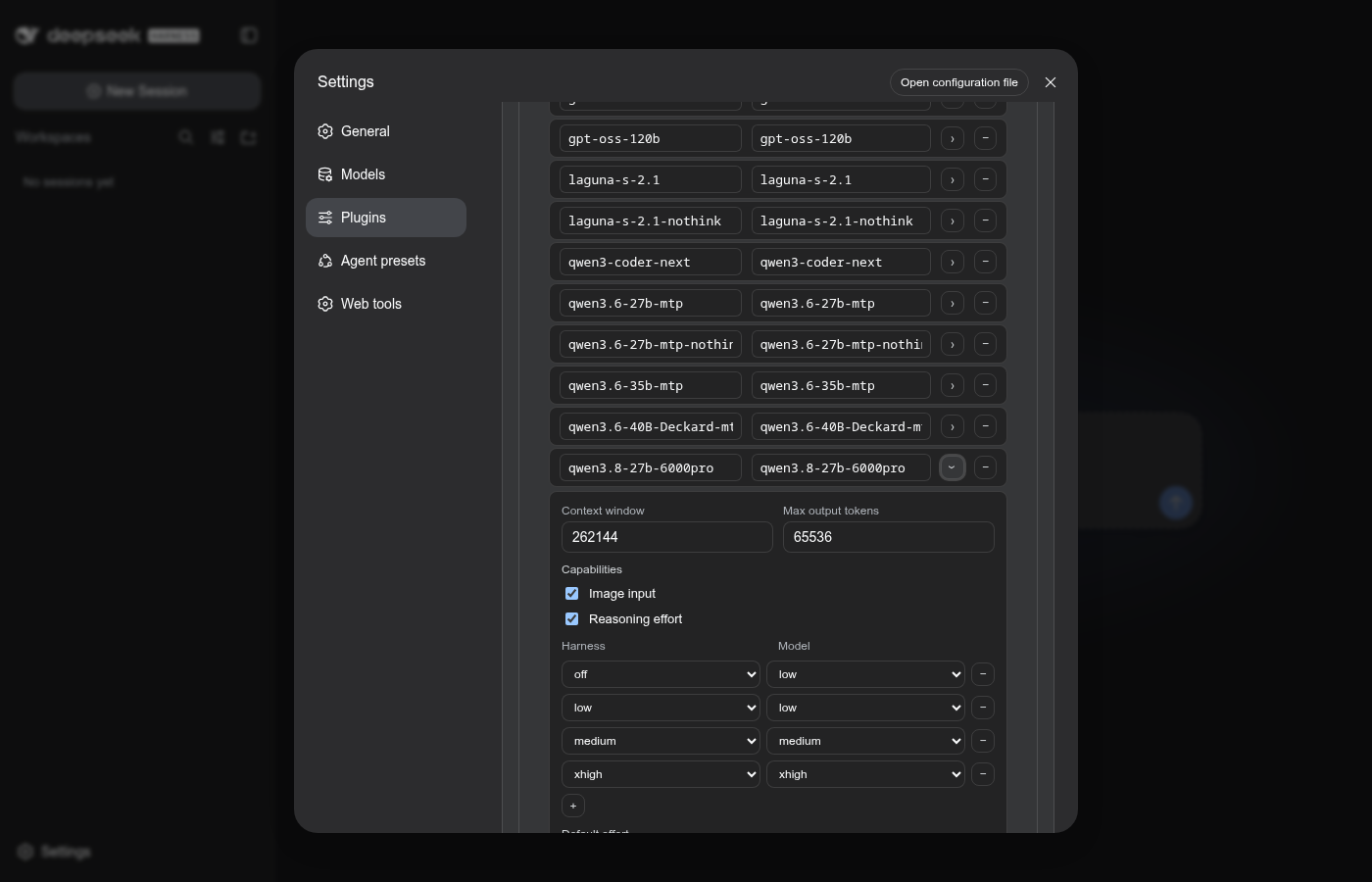Remove the qwen3-coder-next model row
This screenshot has height=882, width=1372.
pyautogui.click(x=985, y=263)
